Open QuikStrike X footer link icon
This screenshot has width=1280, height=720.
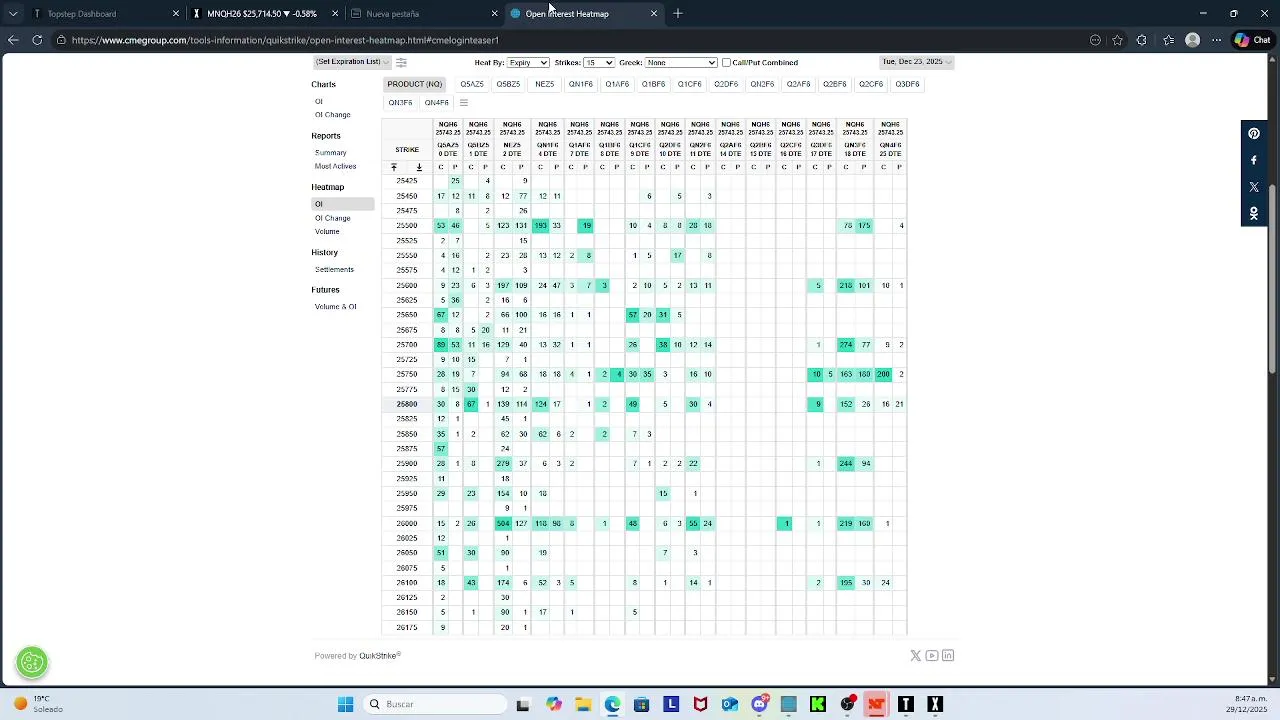pyautogui.click(x=915, y=656)
